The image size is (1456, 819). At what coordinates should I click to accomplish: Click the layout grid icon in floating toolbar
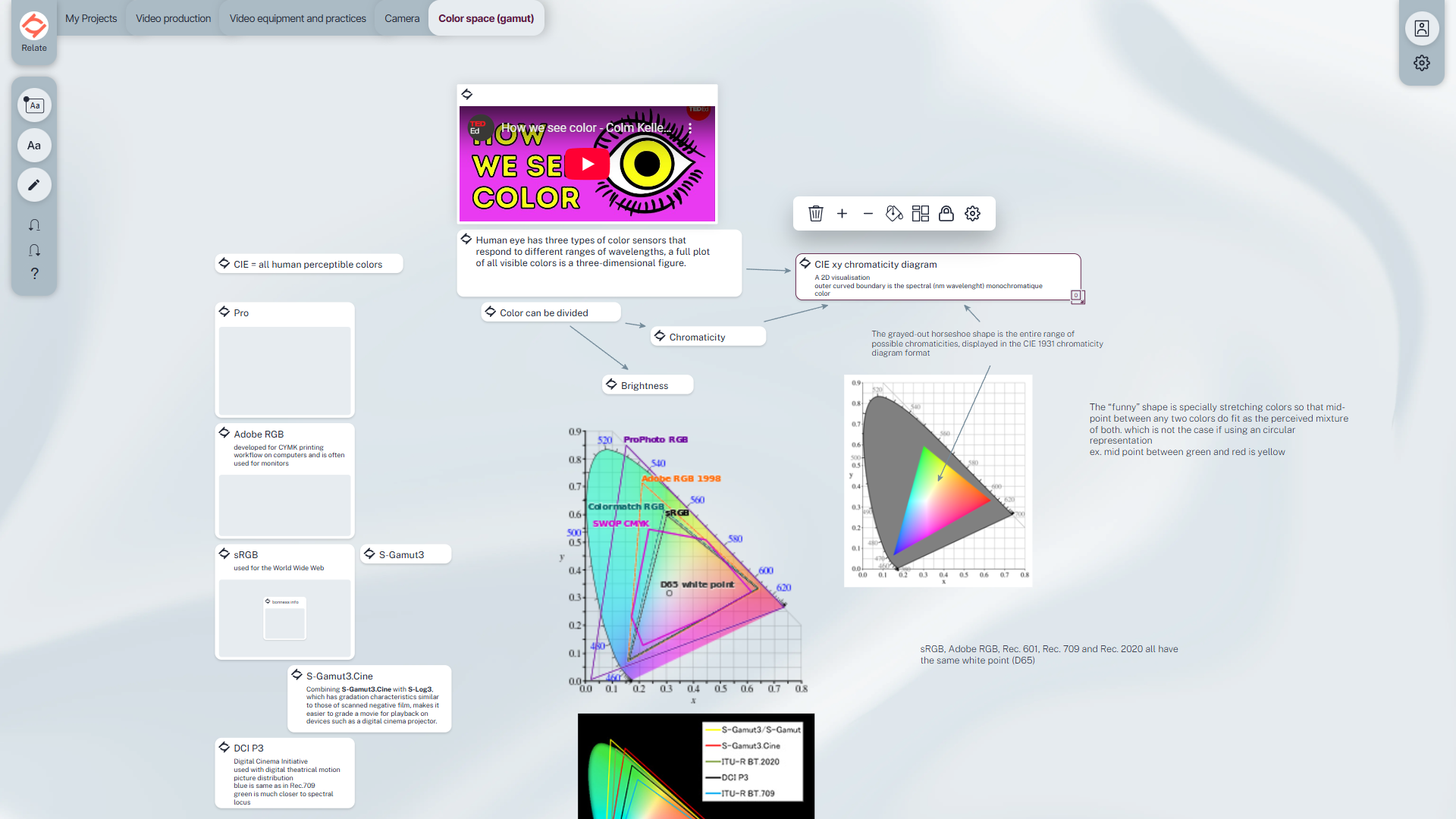[920, 214]
